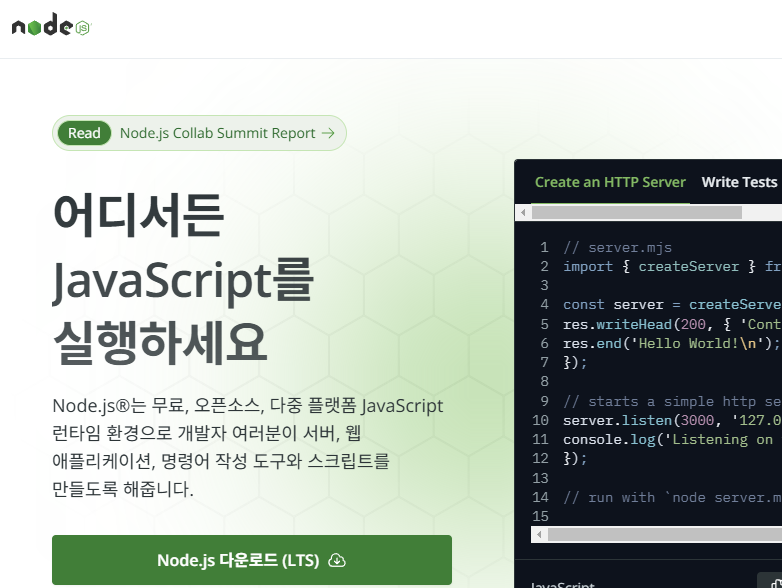Click left arrow of code area scrollbar
The width and height of the screenshot is (782, 588).
[x=539, y=535]
